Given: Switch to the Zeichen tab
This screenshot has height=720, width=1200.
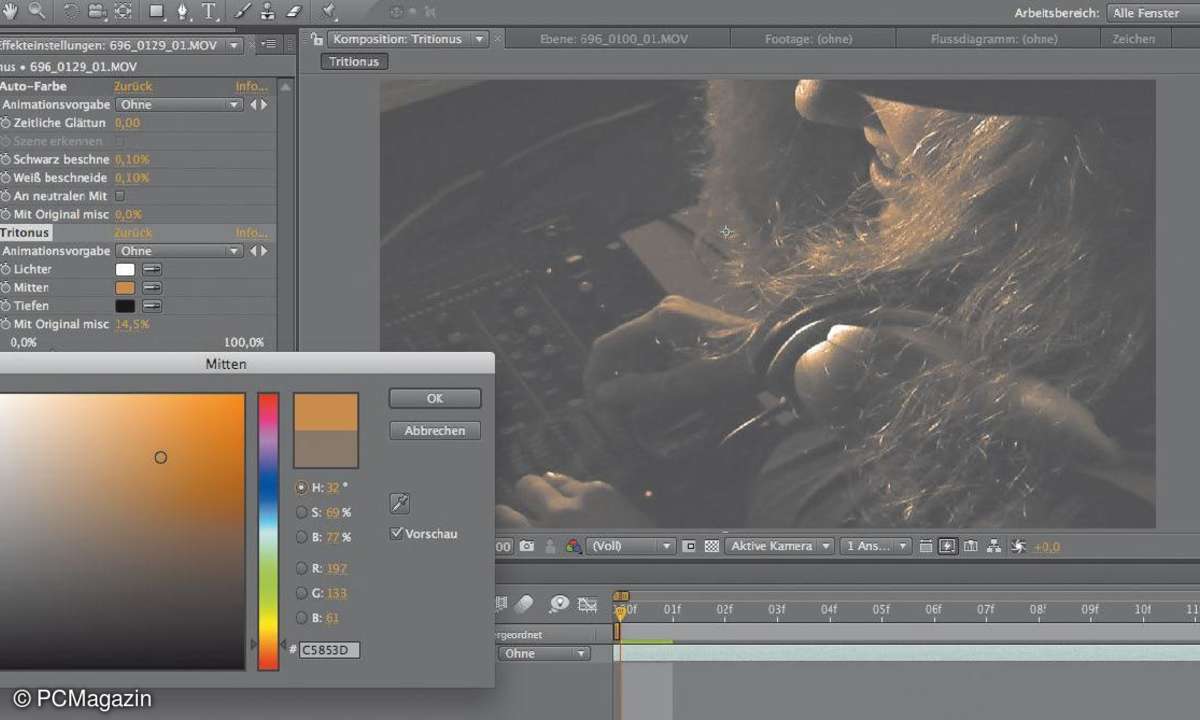Looking at the screenshot, I should click(x=1134, y=39).
